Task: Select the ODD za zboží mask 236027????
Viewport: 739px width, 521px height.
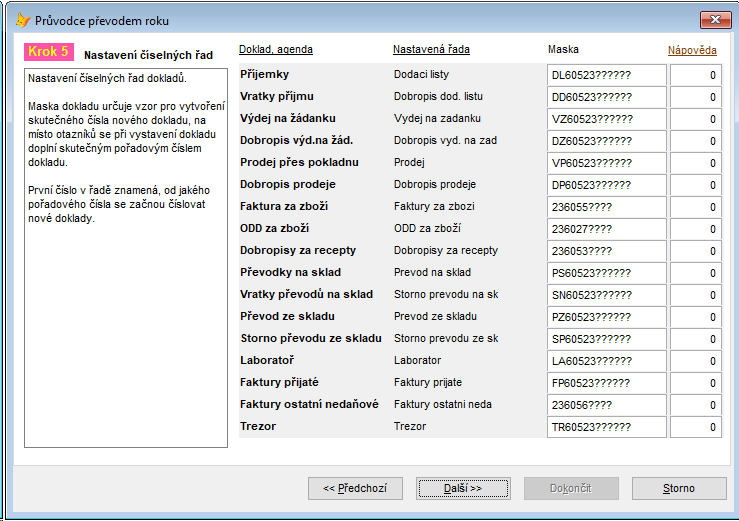Action: coord(607,229)
